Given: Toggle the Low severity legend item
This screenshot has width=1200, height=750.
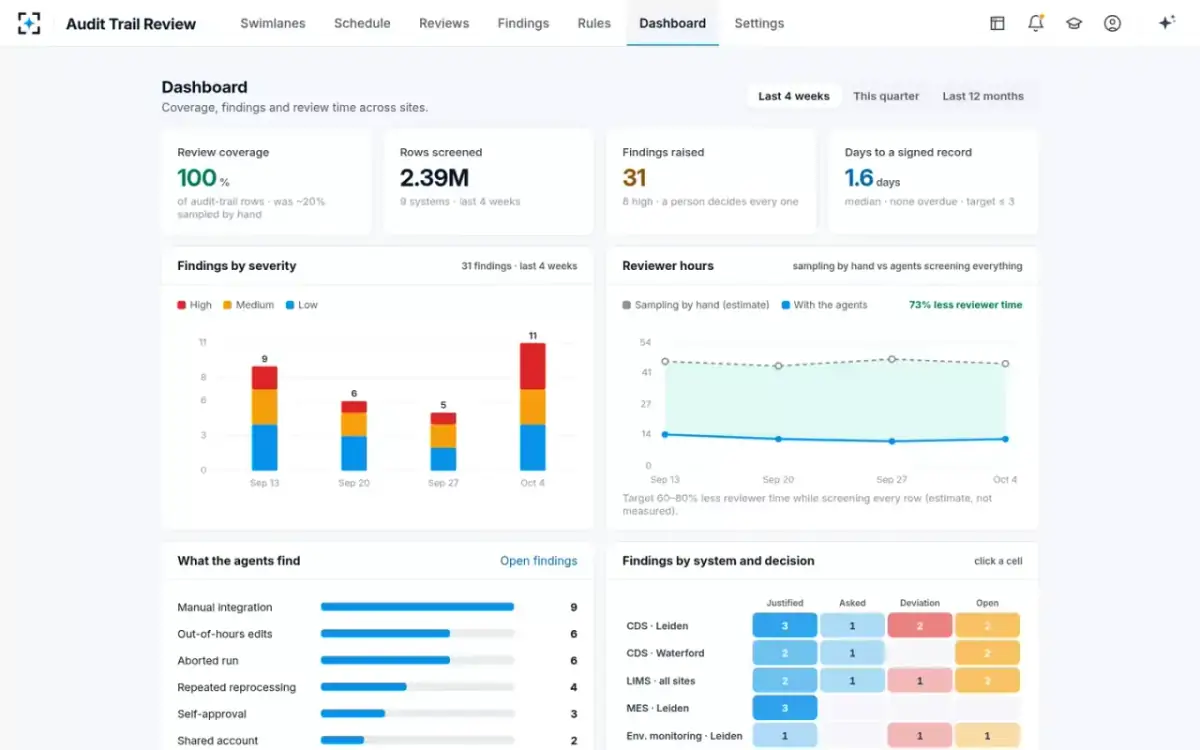Looking at the screenshot, I should [x=301, y=305].
